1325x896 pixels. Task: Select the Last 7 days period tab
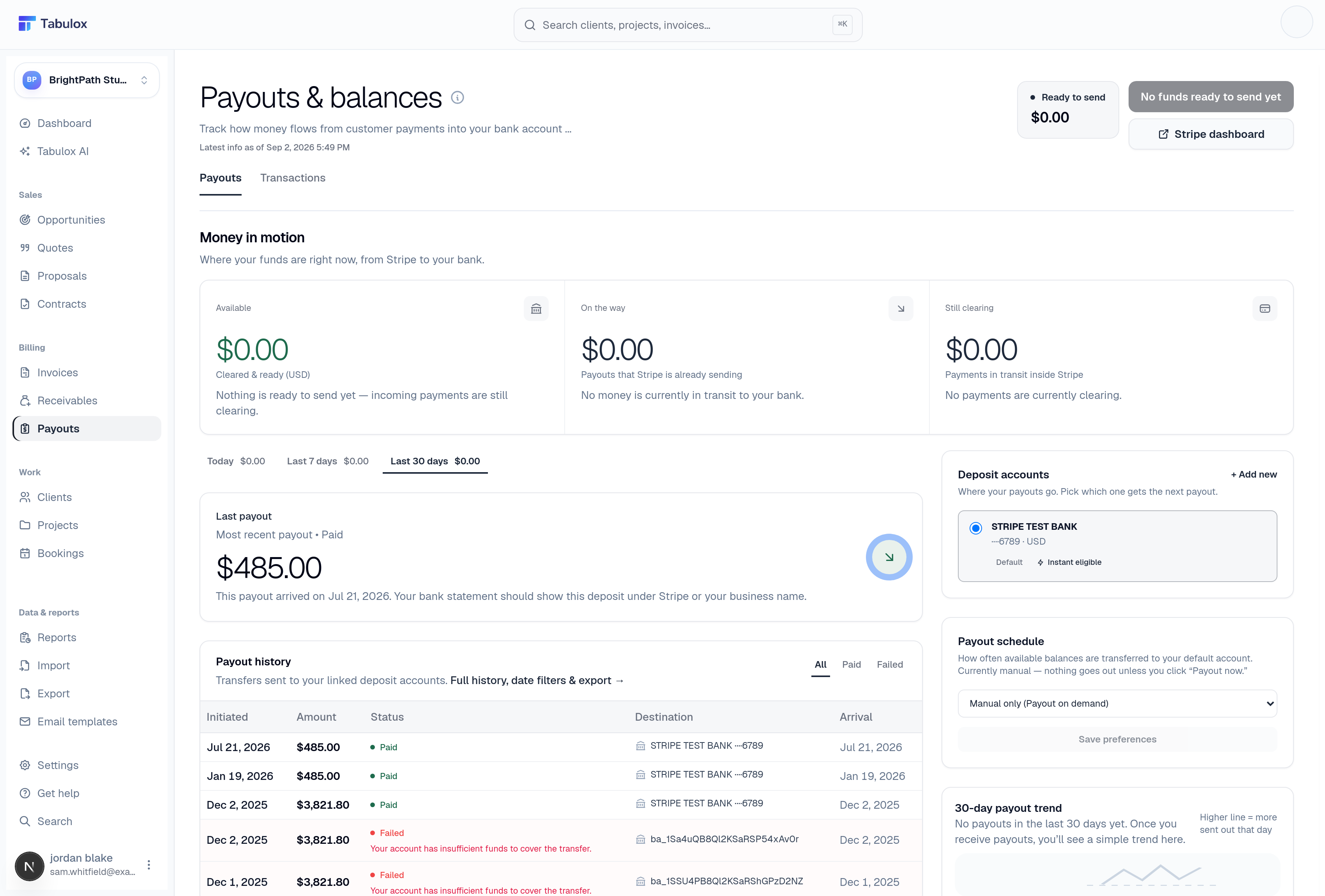click(x=328, y=461)
